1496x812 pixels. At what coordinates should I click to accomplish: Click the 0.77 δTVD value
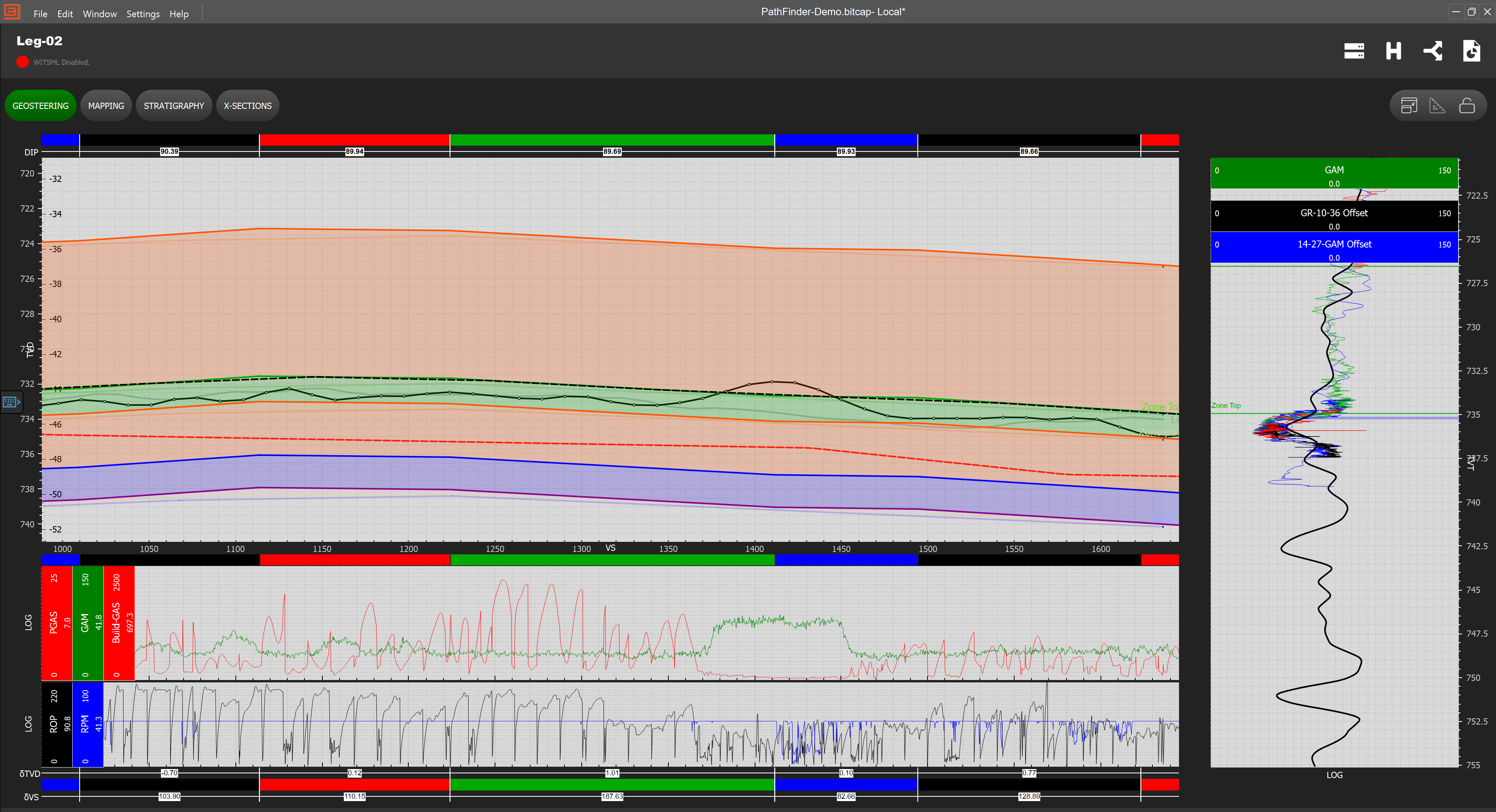[1029, 773]
